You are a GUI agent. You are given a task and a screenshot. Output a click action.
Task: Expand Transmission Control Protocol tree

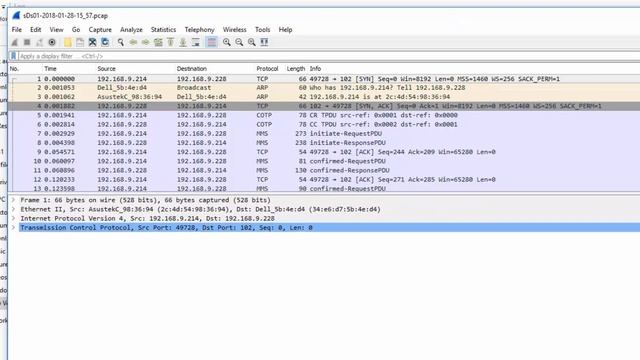point(13,227)
